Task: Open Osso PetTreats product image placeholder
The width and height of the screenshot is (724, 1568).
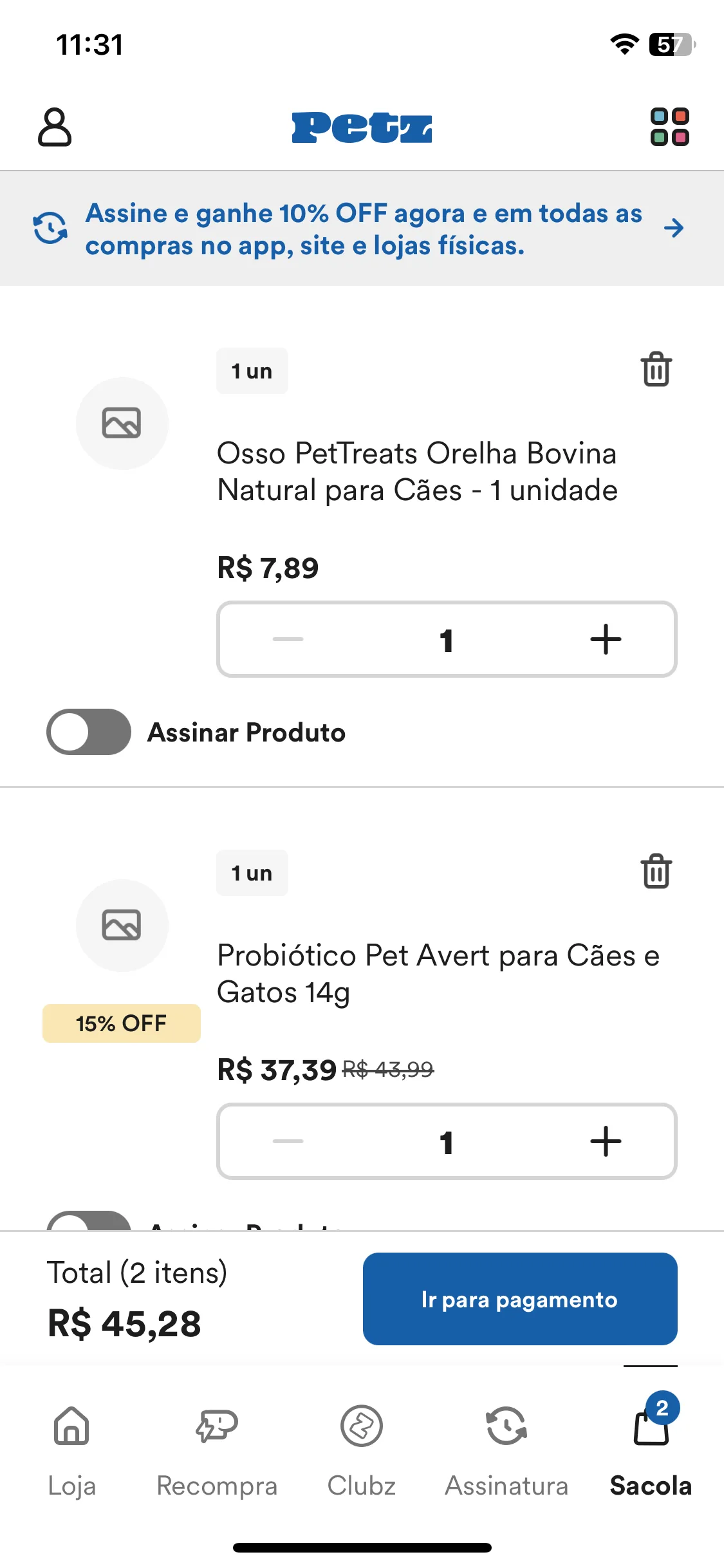Action: (122, 423)
